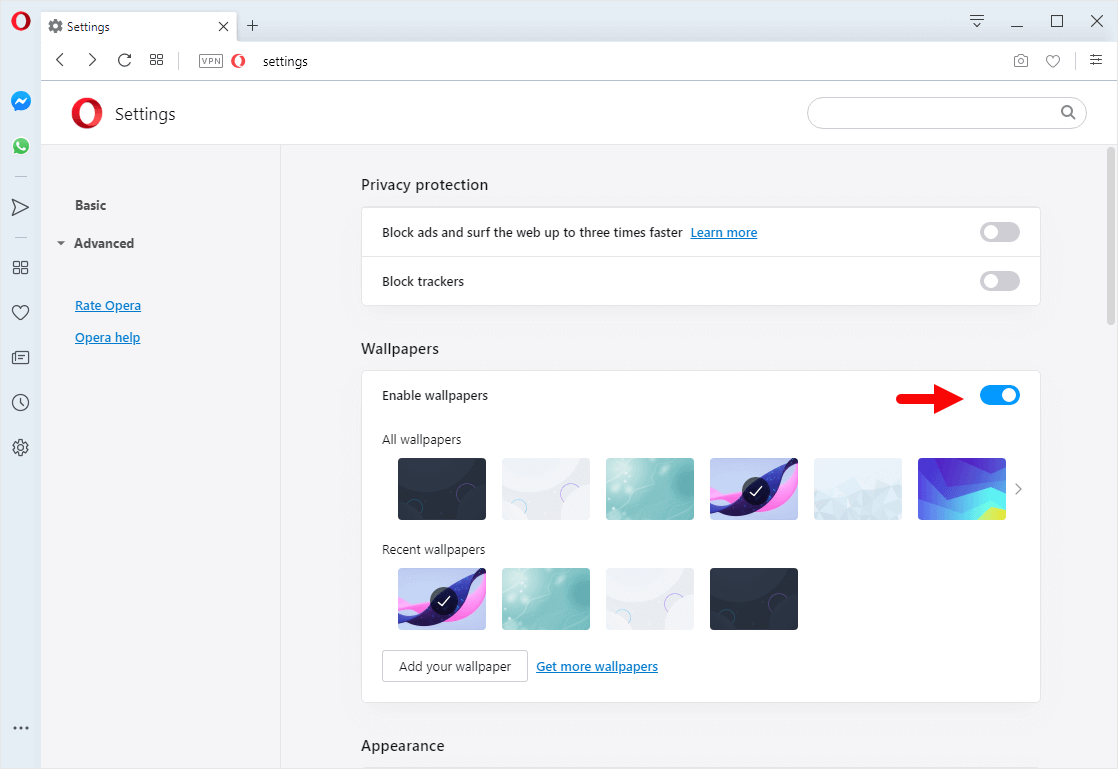The width and height of the screenshot is (1118, 769).
Task: Select Advanced in settings navigation
Action: click(x=104, y=243)
